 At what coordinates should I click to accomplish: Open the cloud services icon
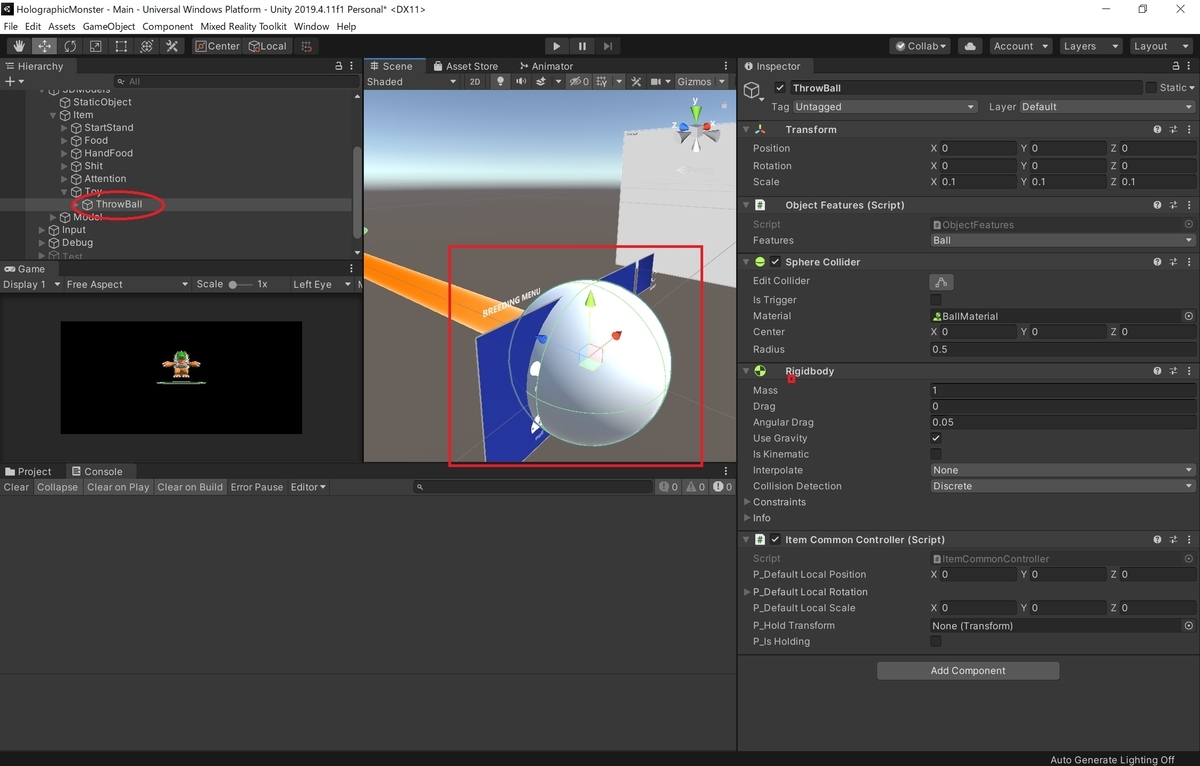[969, 46]
